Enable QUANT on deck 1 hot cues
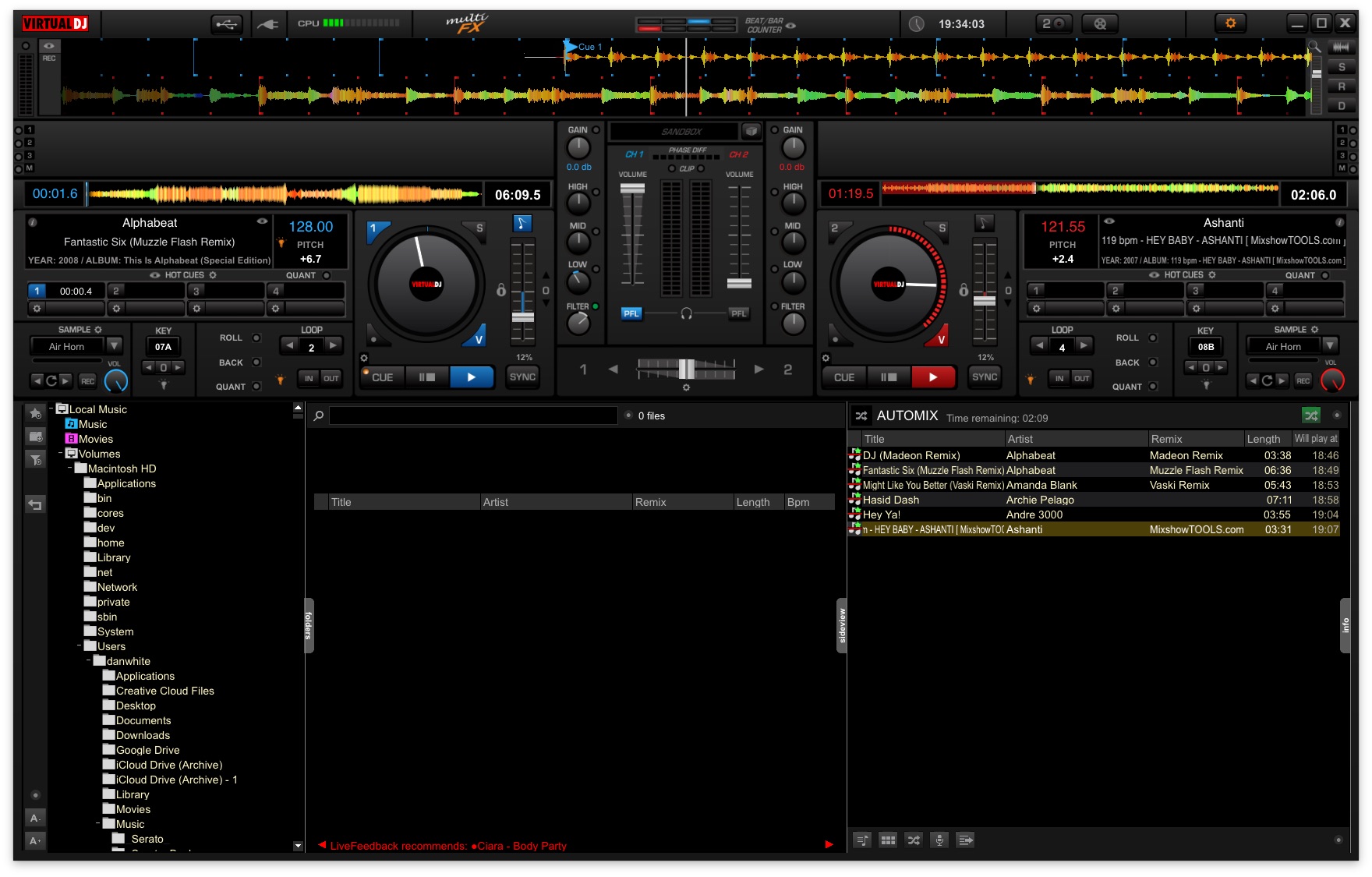Viewport: 1372px width, 877px height. coord(327,275)
